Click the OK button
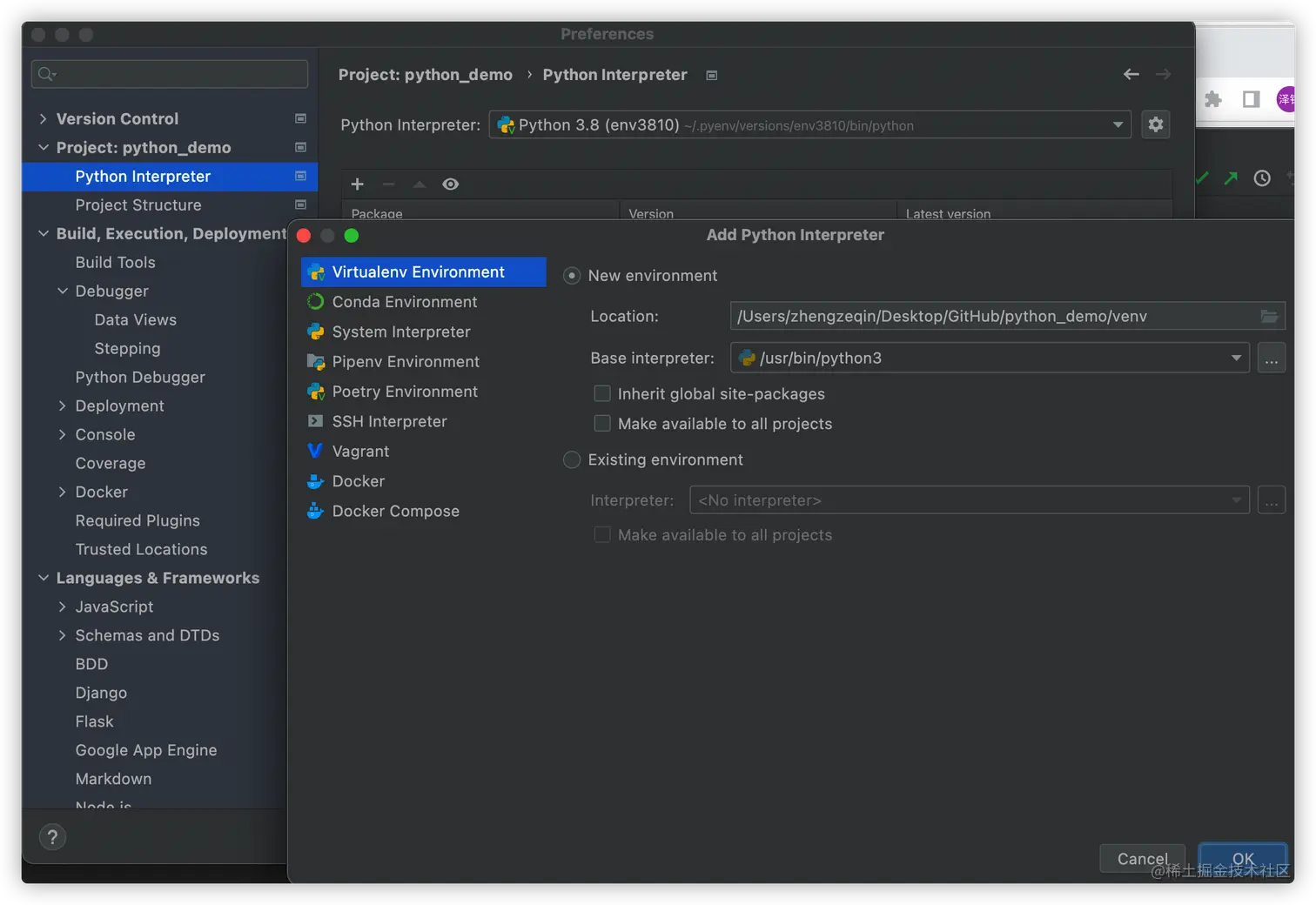 pos(1243,859)
